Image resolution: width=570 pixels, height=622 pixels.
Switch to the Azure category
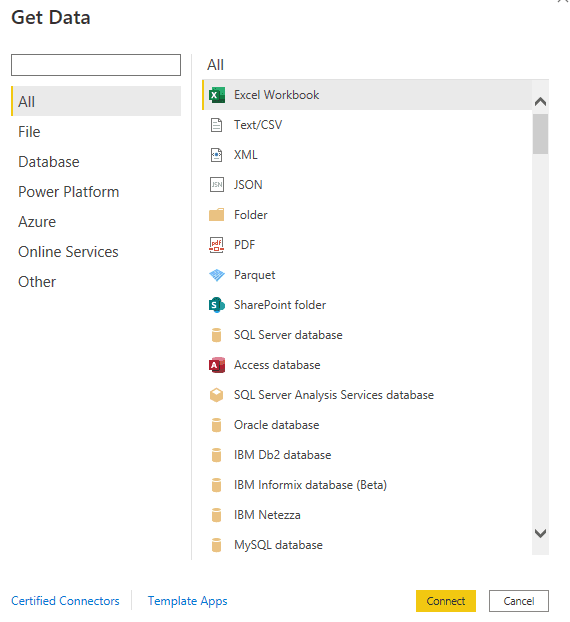click(x=96, y=222)
